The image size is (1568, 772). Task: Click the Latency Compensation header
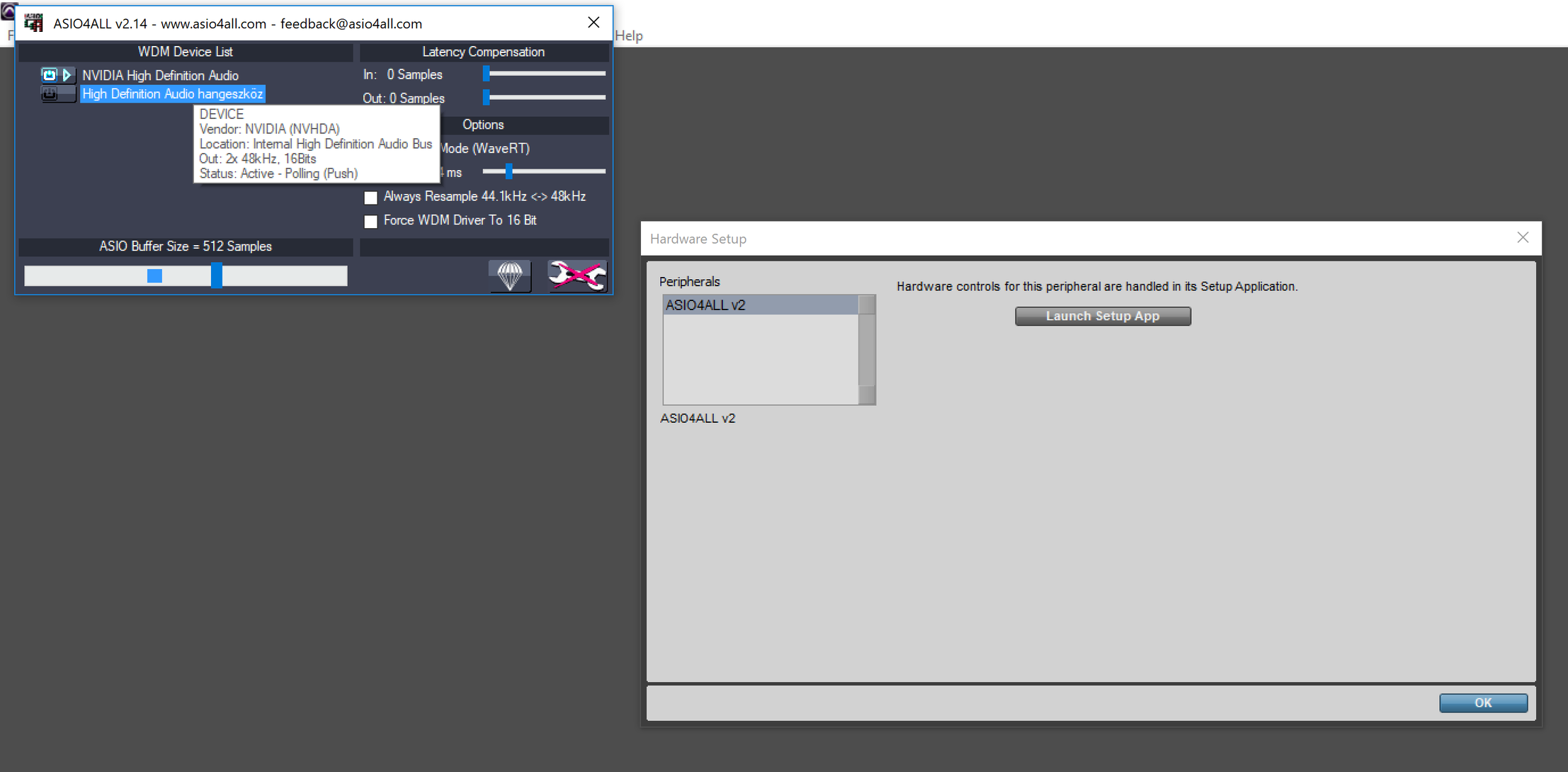click(x=484, y=52)
